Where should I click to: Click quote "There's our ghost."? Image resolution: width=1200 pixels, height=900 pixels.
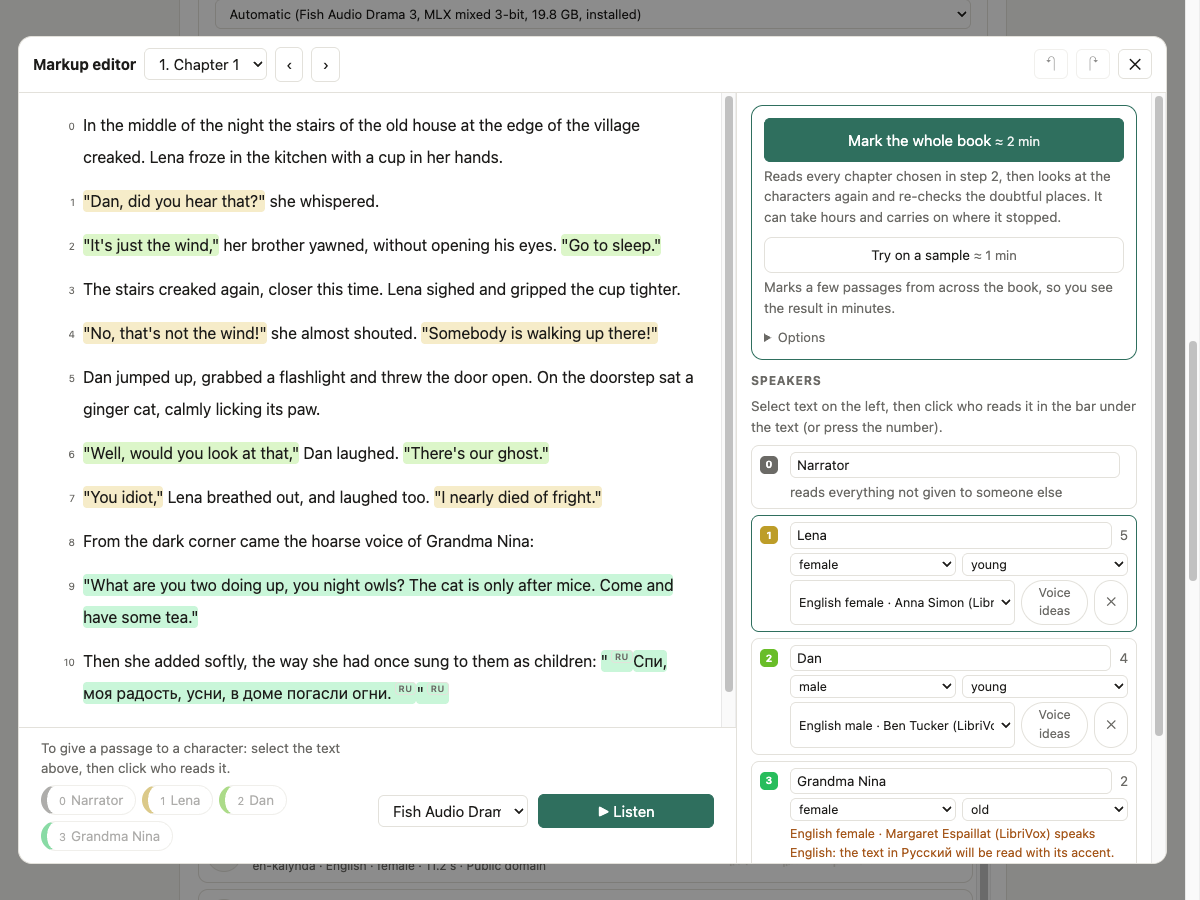click(x=476, y=453)
